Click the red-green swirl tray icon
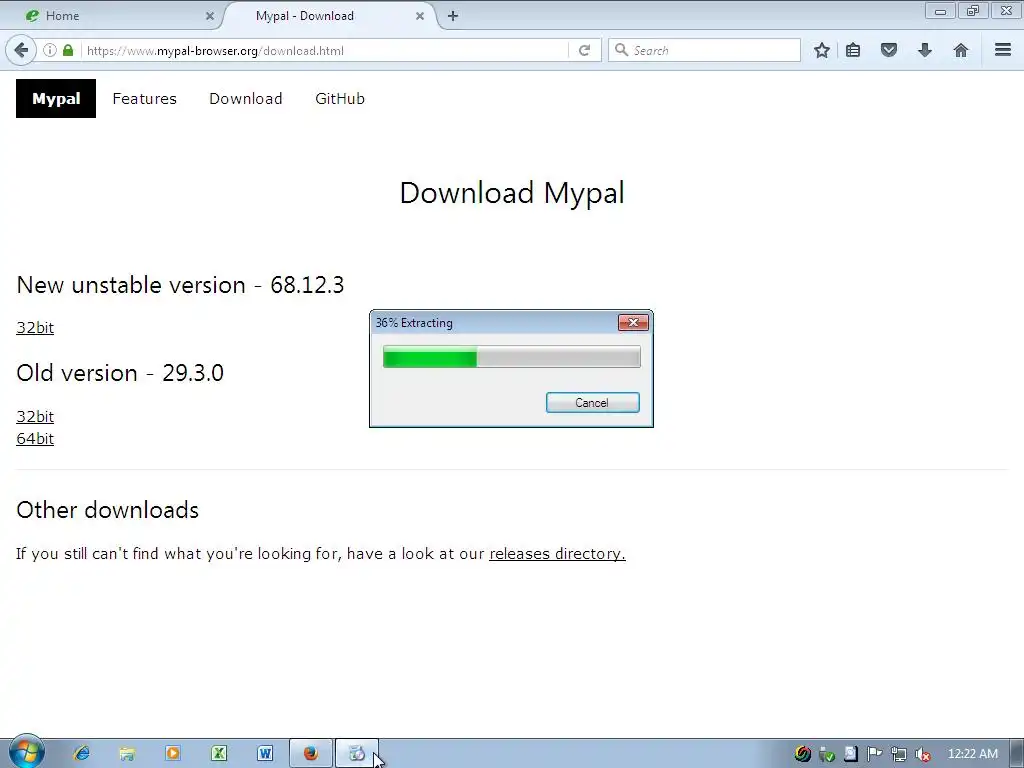Image resolution: width=1024 pixels, height=768 pixels. [x=803, y=754]
